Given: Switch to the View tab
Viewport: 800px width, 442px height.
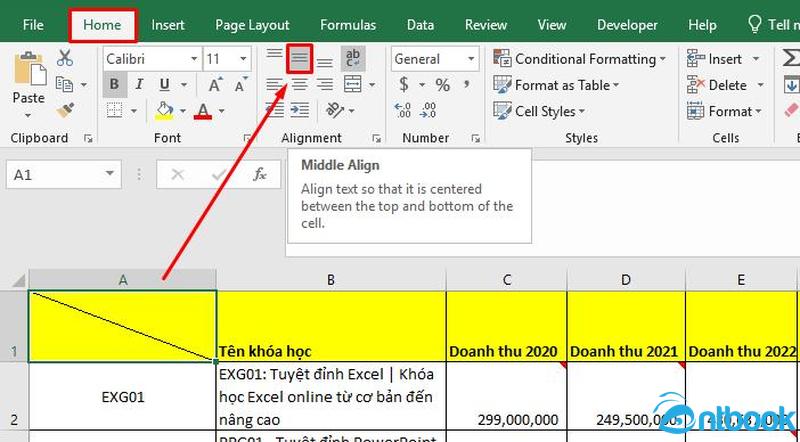Looking at the screenshot, I should 552,25.
